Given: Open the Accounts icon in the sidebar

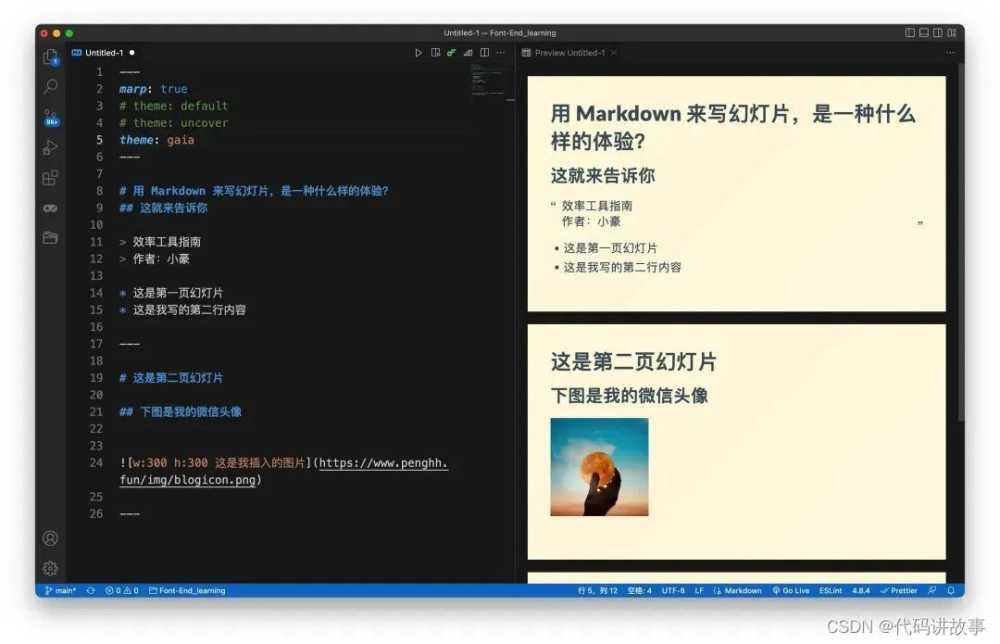Looking at the screenshot, I should tap(50, 538).
